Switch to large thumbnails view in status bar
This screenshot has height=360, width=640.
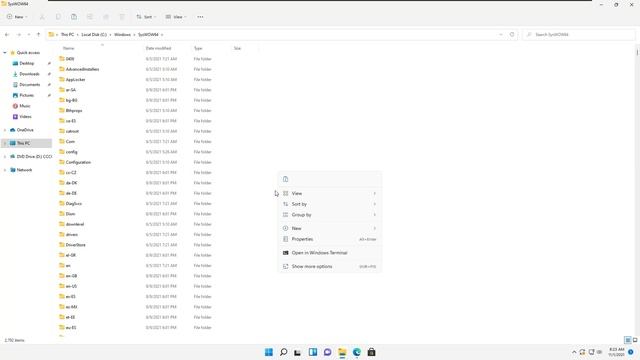635,340
